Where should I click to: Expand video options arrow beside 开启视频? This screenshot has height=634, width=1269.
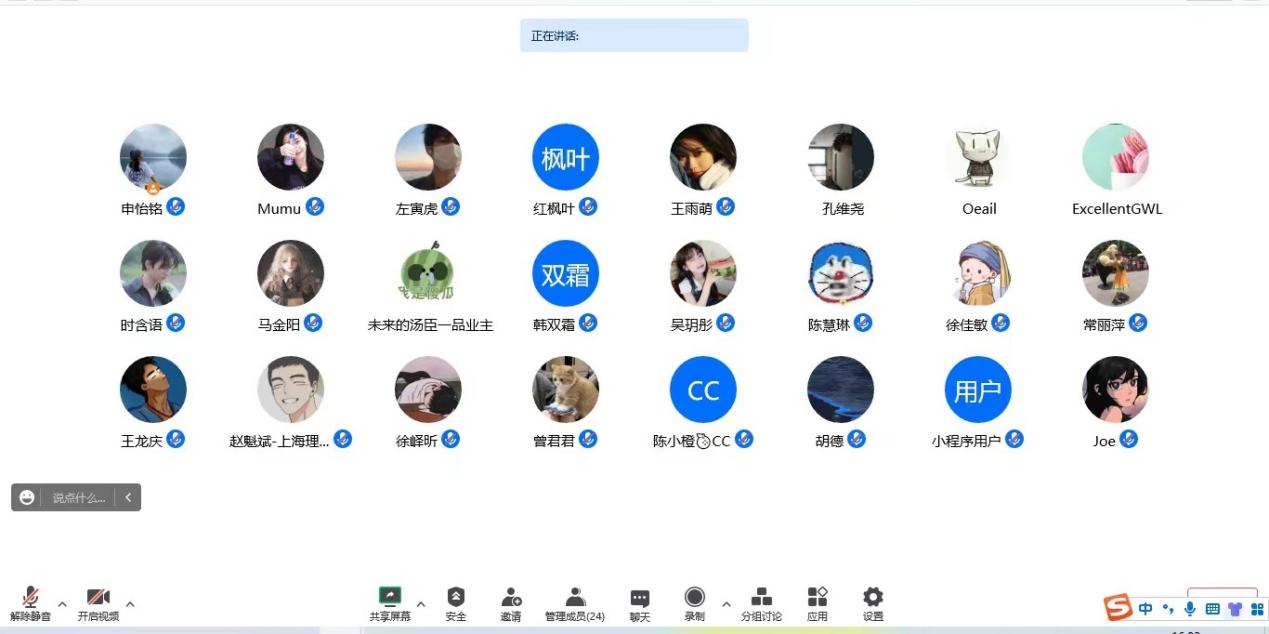click(130, 604)
